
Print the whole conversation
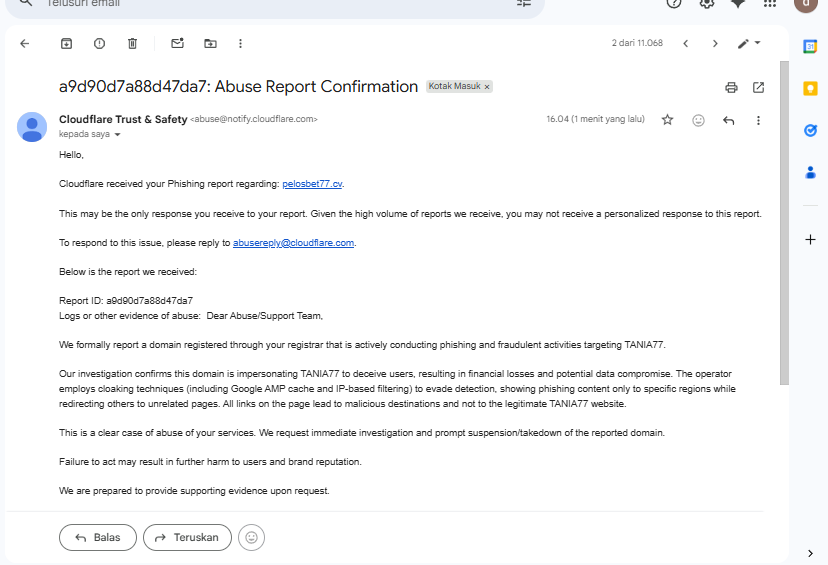point(731,87)
